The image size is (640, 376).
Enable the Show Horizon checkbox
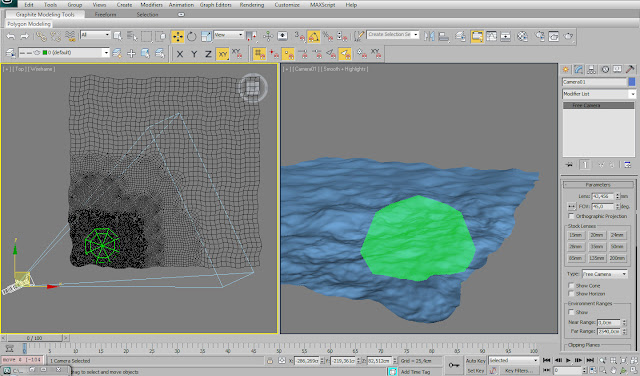[x=571, y=294]
